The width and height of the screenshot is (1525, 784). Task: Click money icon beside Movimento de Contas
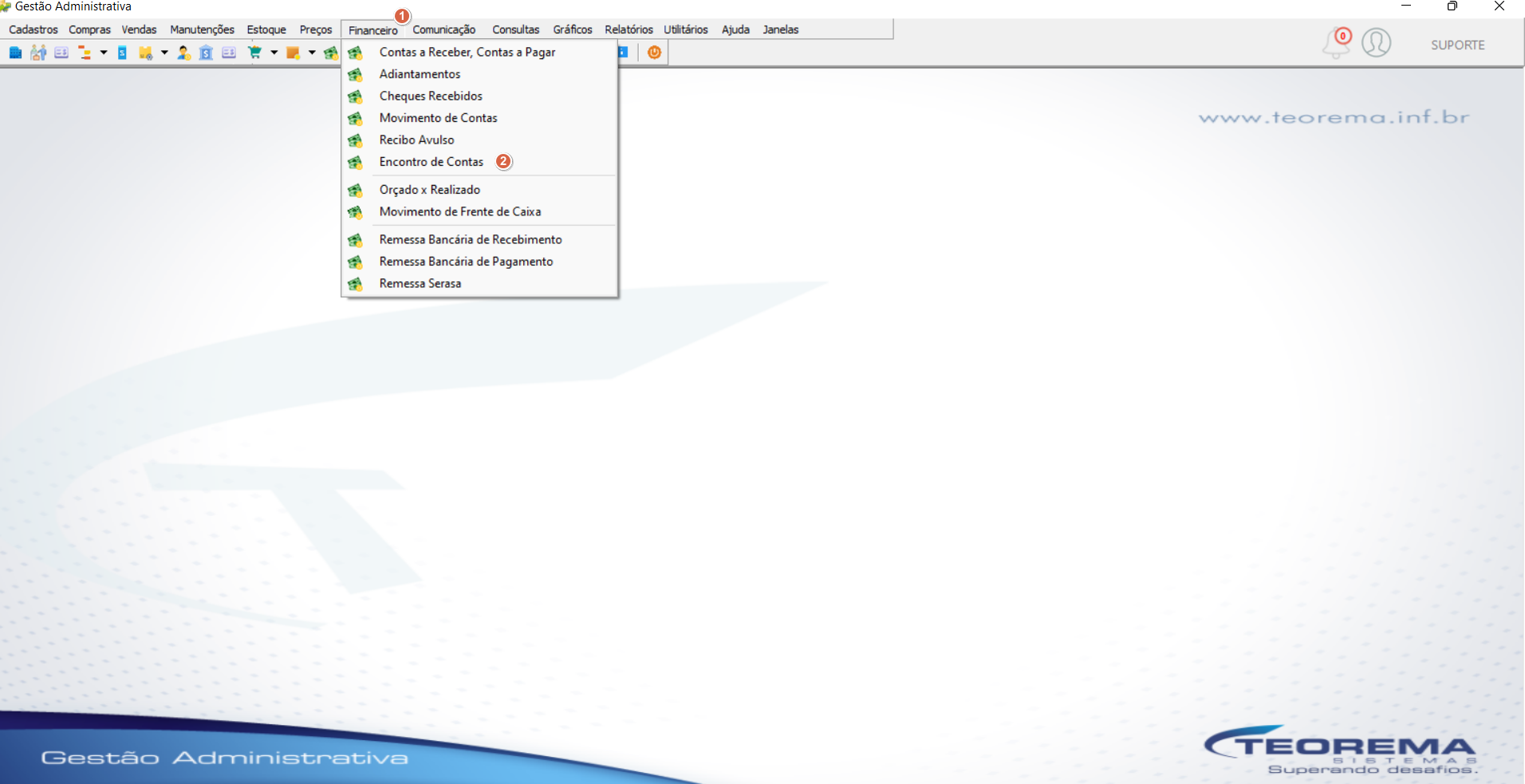click(355, 119)
